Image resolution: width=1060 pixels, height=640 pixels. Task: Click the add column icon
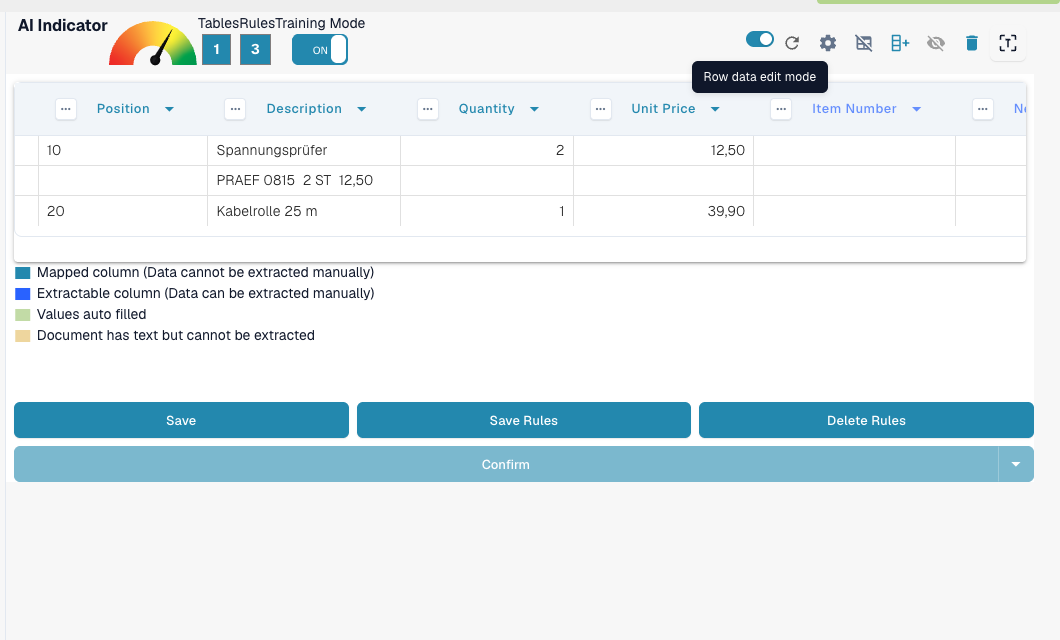coord(900,43)
